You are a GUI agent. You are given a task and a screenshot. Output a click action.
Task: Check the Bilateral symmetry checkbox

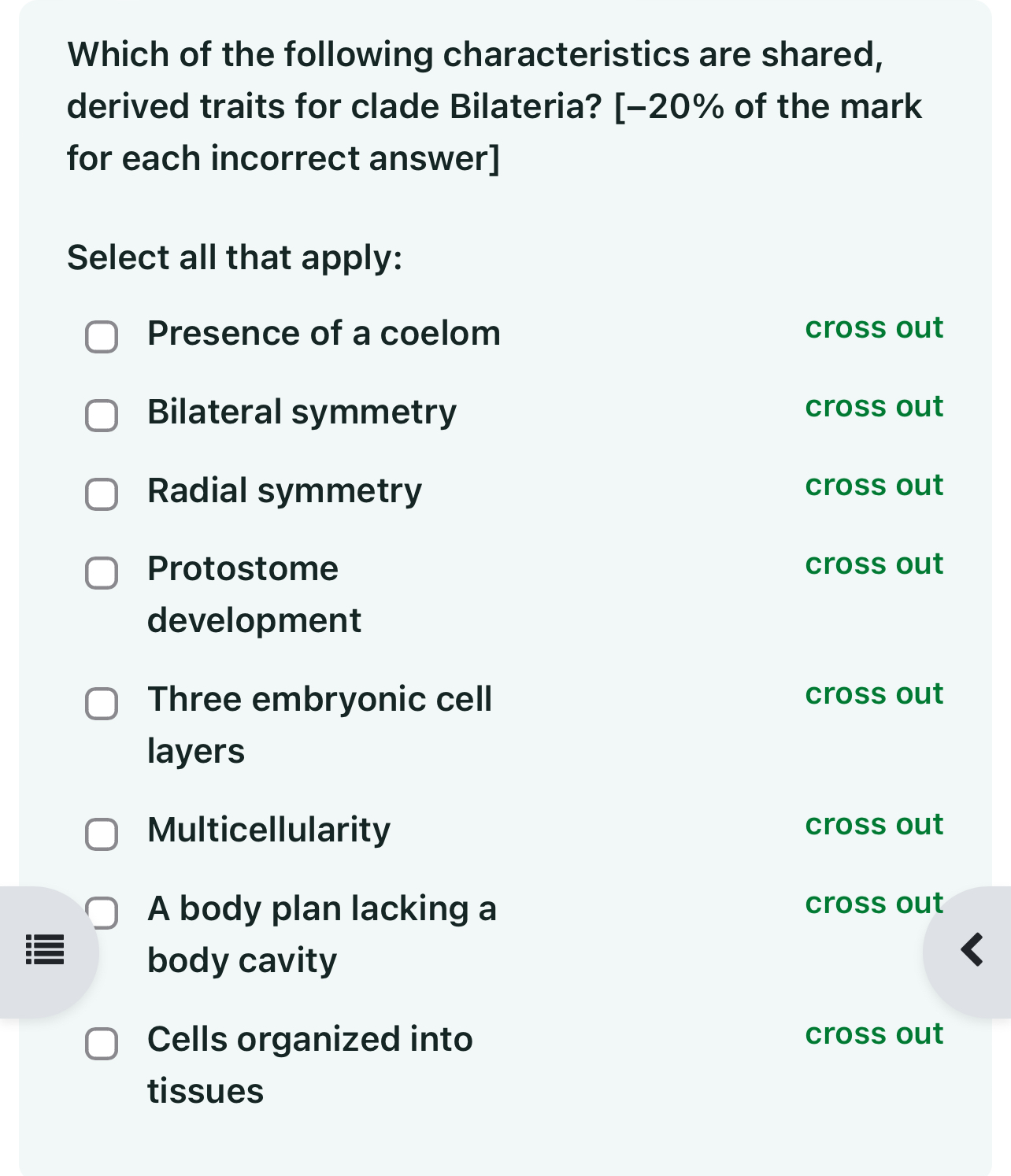(x=101, y=416)
